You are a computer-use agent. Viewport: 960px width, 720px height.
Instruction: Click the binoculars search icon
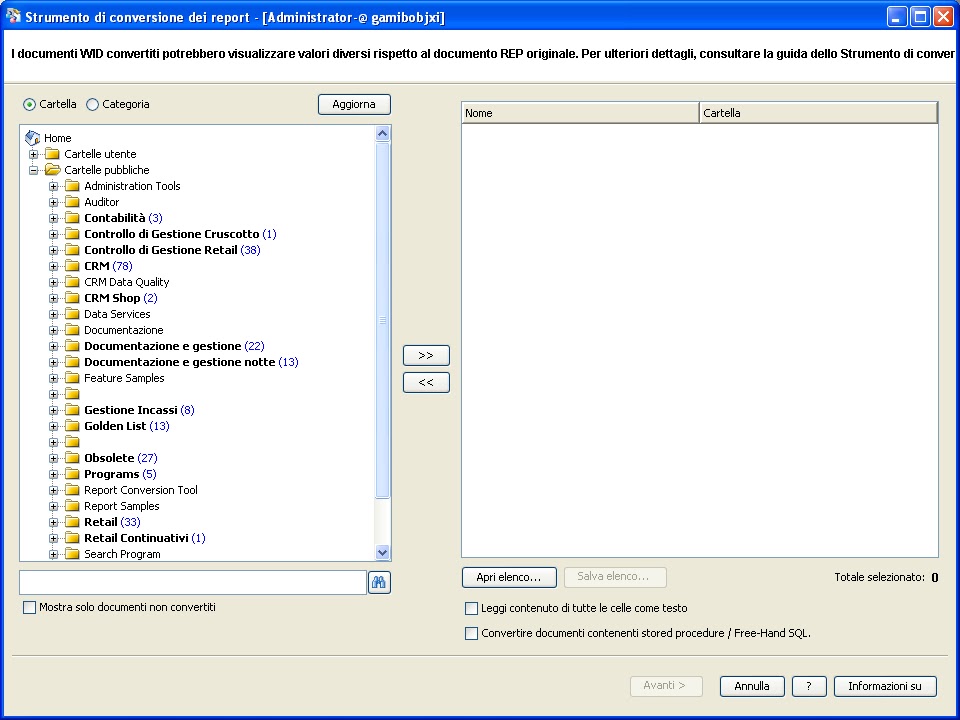pos(379,582)
